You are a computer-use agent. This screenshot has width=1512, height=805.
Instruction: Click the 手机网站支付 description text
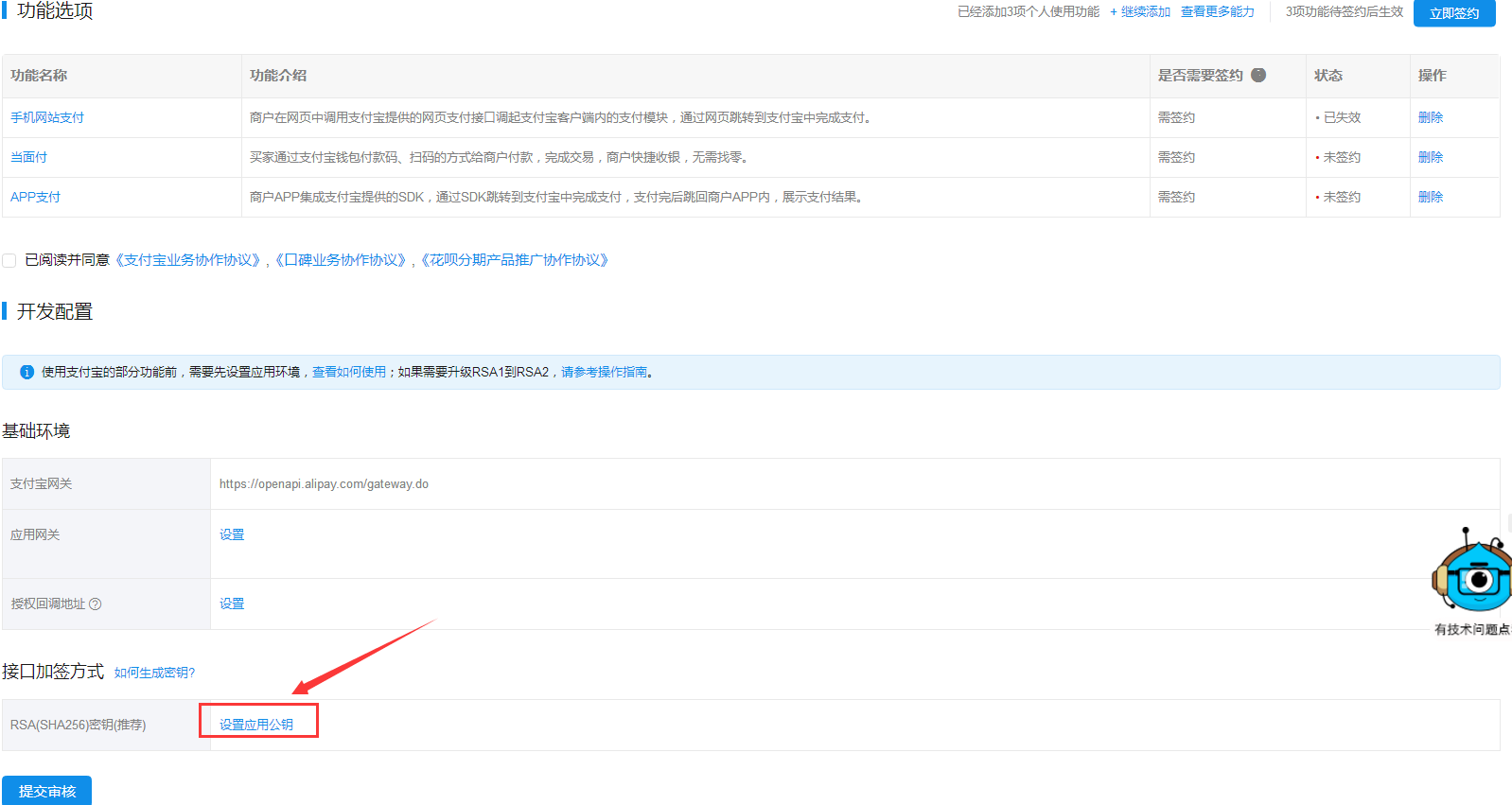(562, 117)
